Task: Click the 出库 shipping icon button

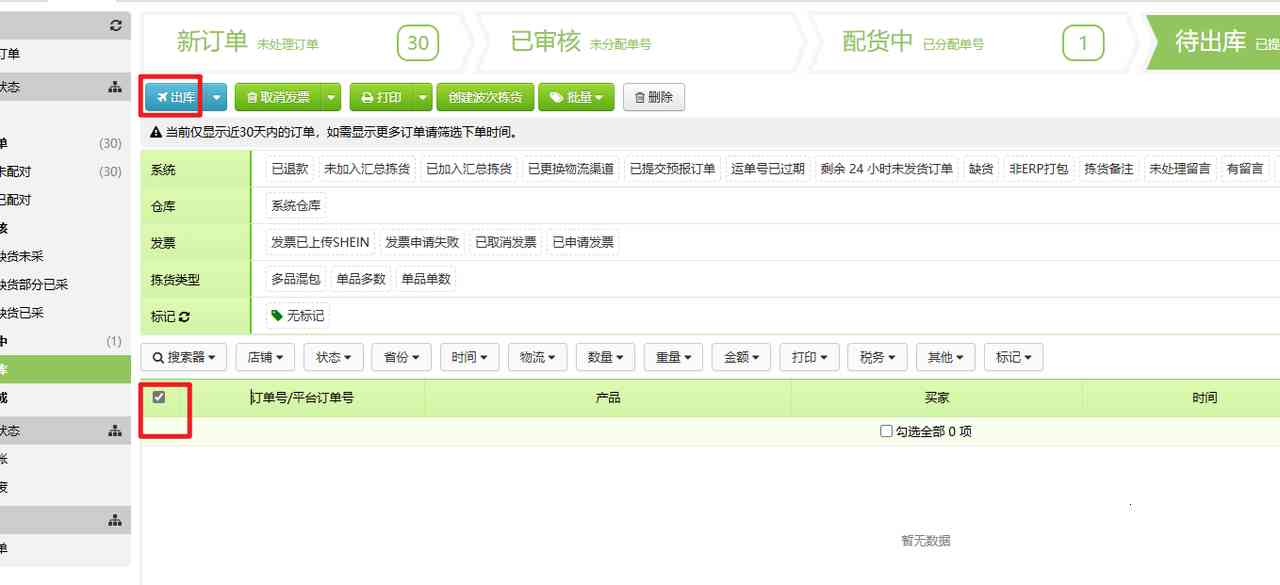Action: pos(165,97)
